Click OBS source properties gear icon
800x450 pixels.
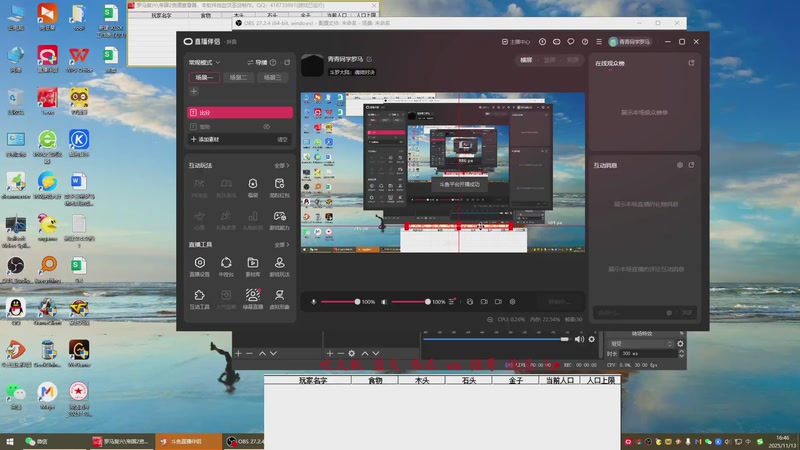click(352, 353)
